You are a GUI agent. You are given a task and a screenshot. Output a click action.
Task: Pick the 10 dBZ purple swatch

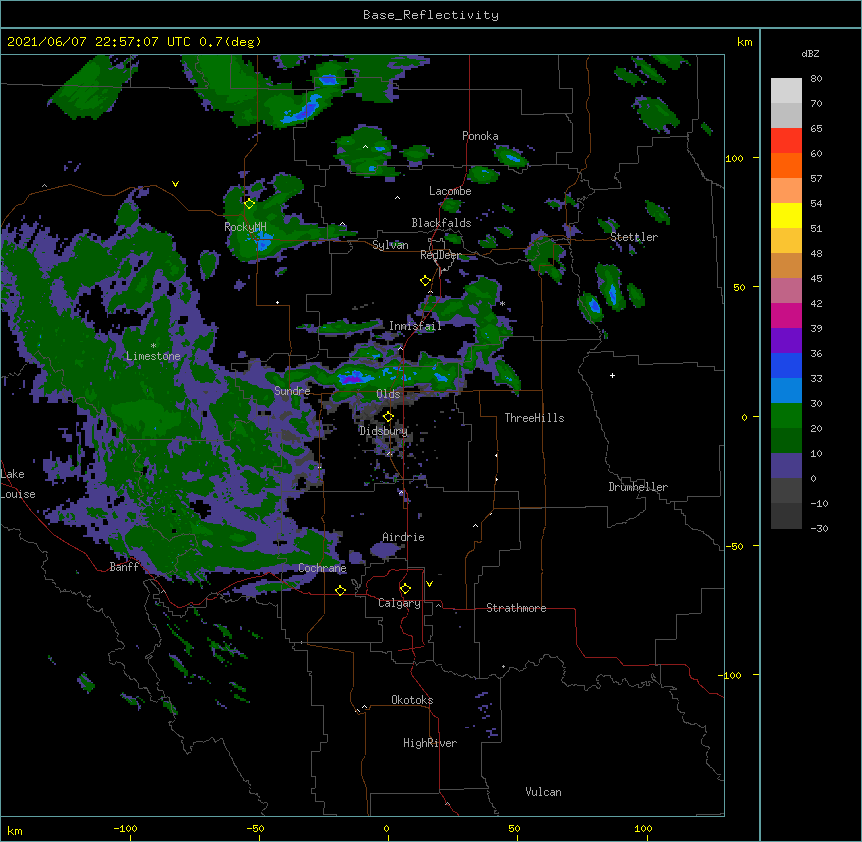(786, 466)
